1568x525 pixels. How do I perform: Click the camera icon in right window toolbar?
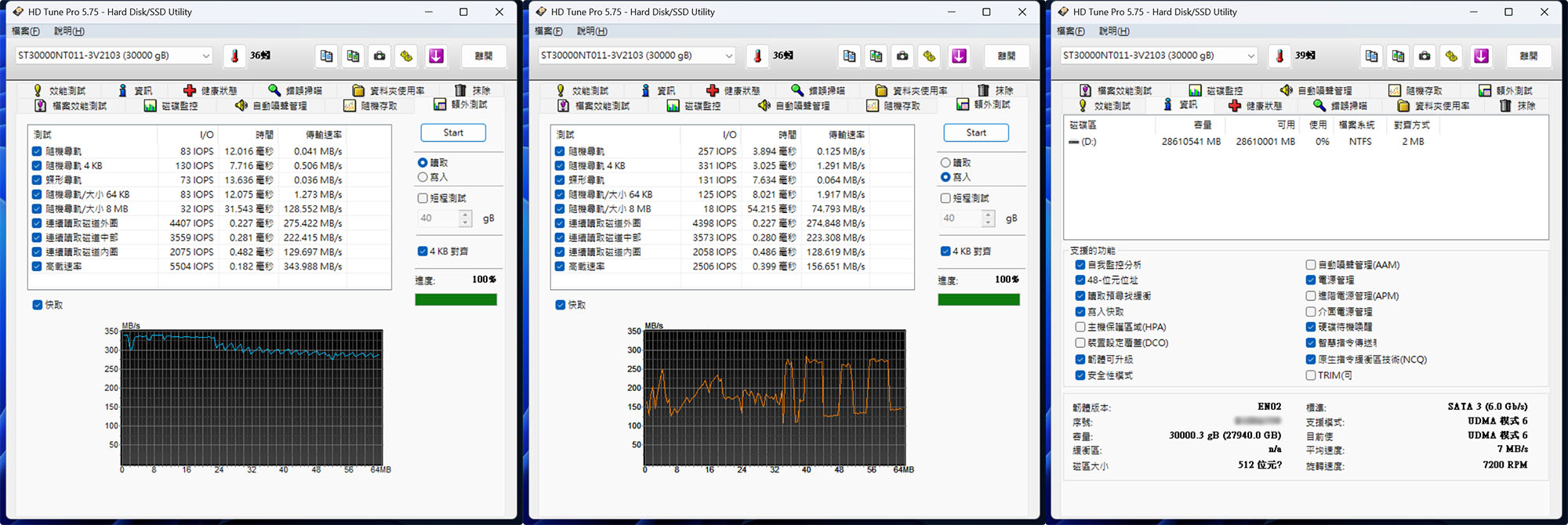coord(1425,56)
